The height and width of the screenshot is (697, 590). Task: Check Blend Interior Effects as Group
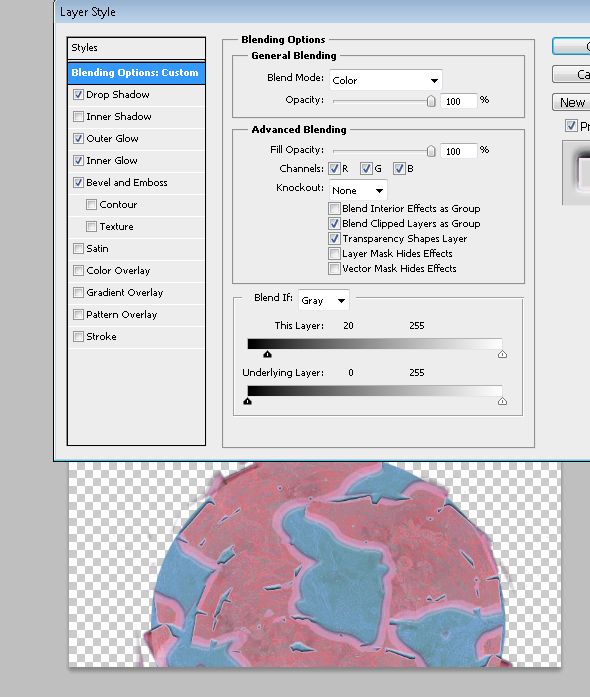[334, 208]
